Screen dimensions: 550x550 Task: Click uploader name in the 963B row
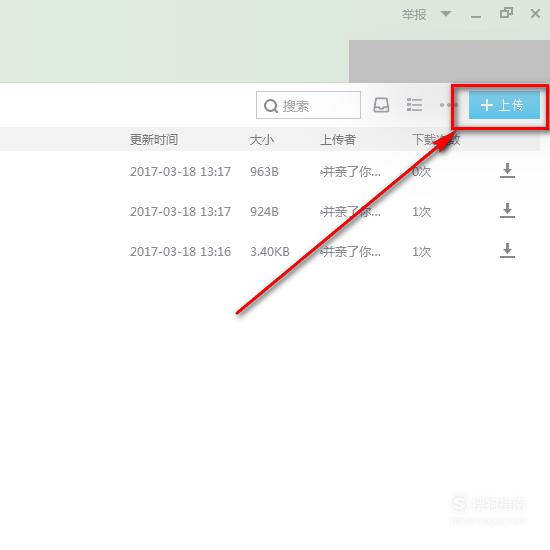pyautogui.click(x=350, y=172)
